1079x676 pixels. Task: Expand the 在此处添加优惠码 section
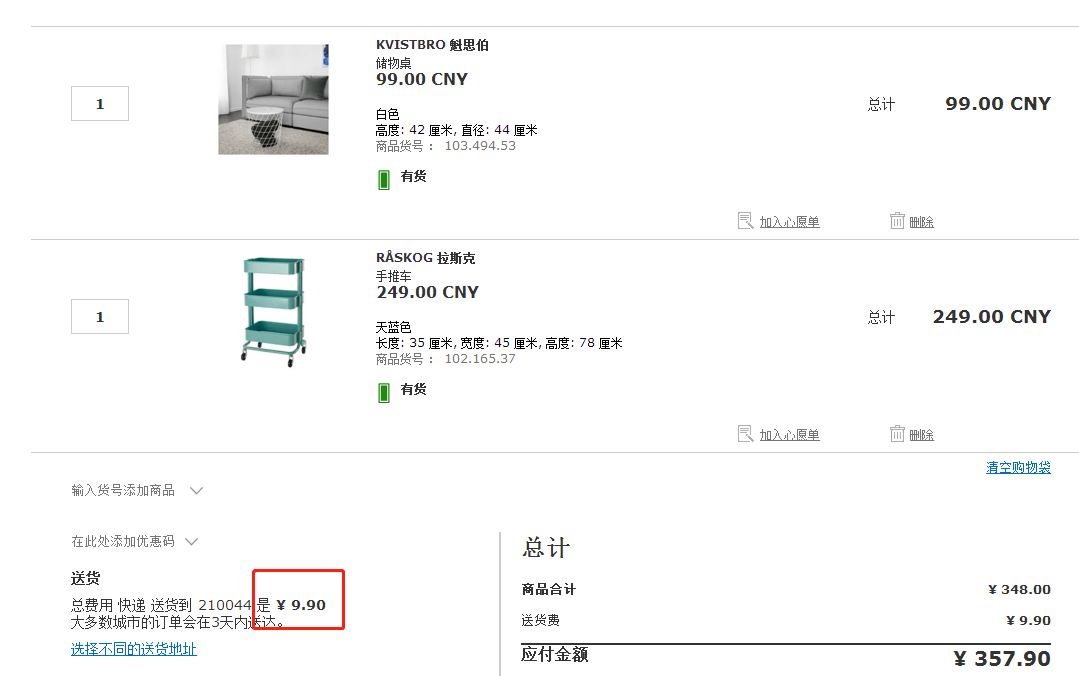[191, 541]
